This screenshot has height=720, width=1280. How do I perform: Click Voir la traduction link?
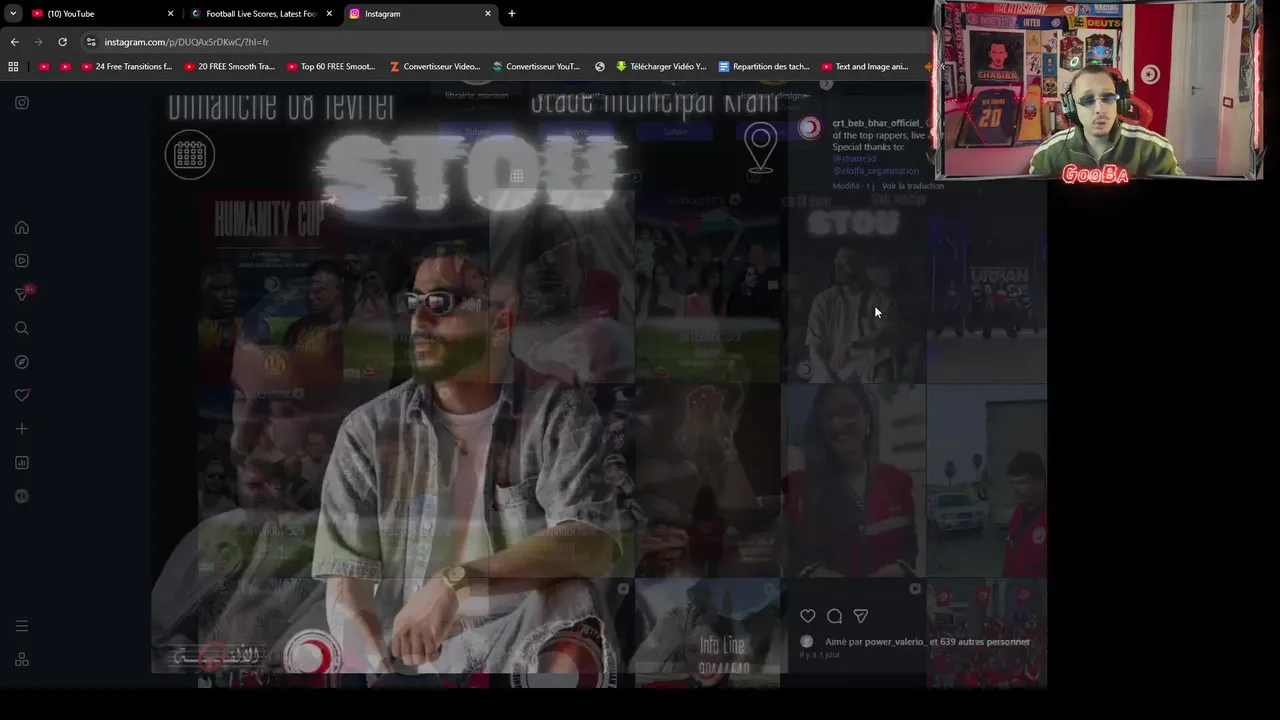913,186
